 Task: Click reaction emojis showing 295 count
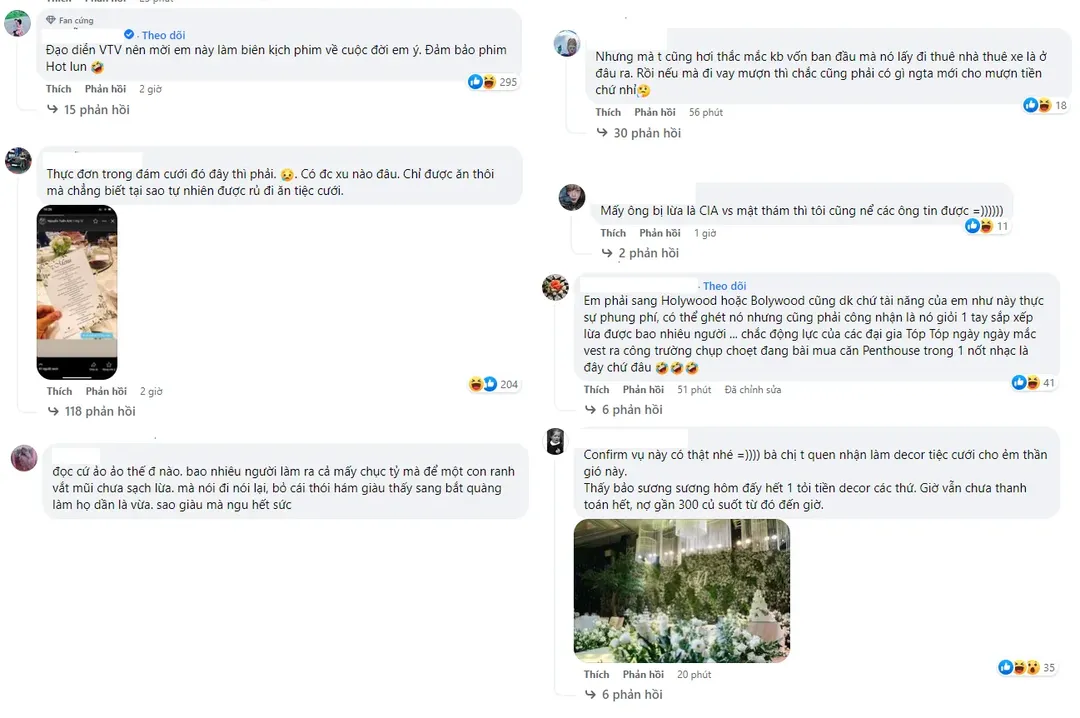point(481,82)
